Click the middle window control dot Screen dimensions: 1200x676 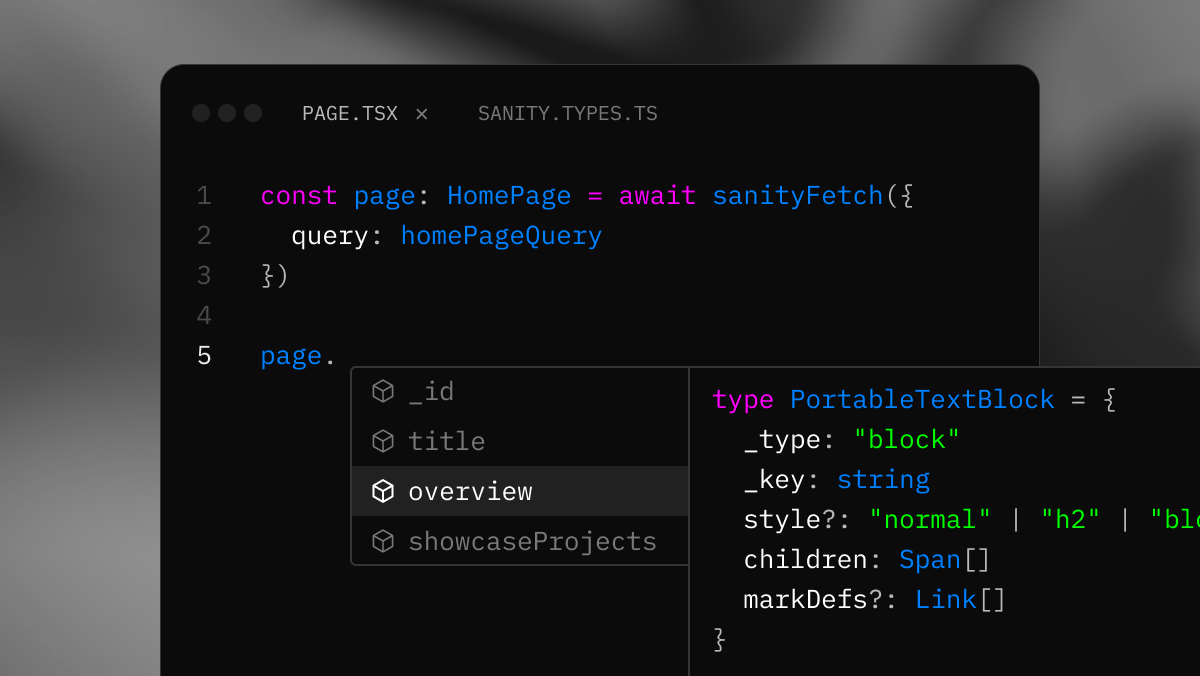click(227, 113)
